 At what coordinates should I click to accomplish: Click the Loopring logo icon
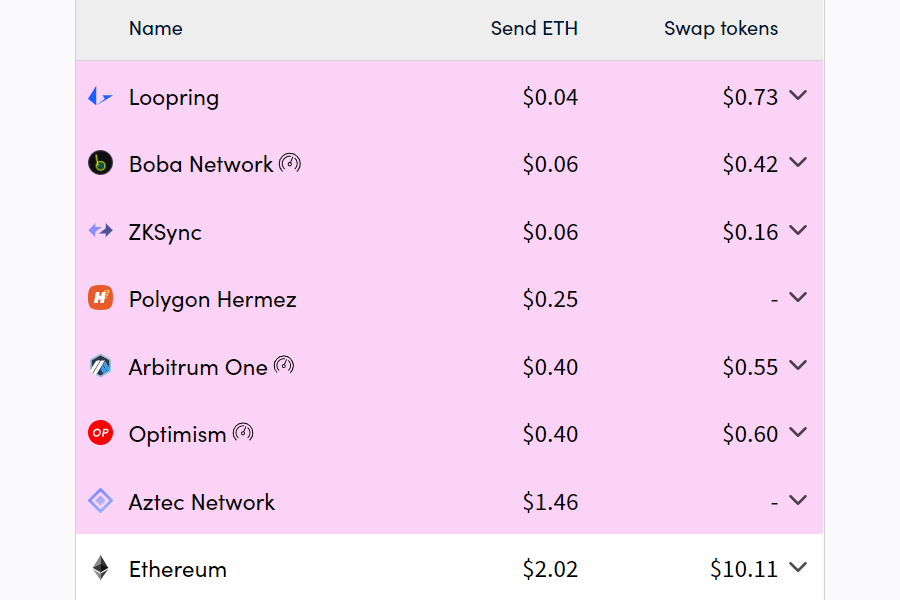pyautogui.click(x=100, y=96)
